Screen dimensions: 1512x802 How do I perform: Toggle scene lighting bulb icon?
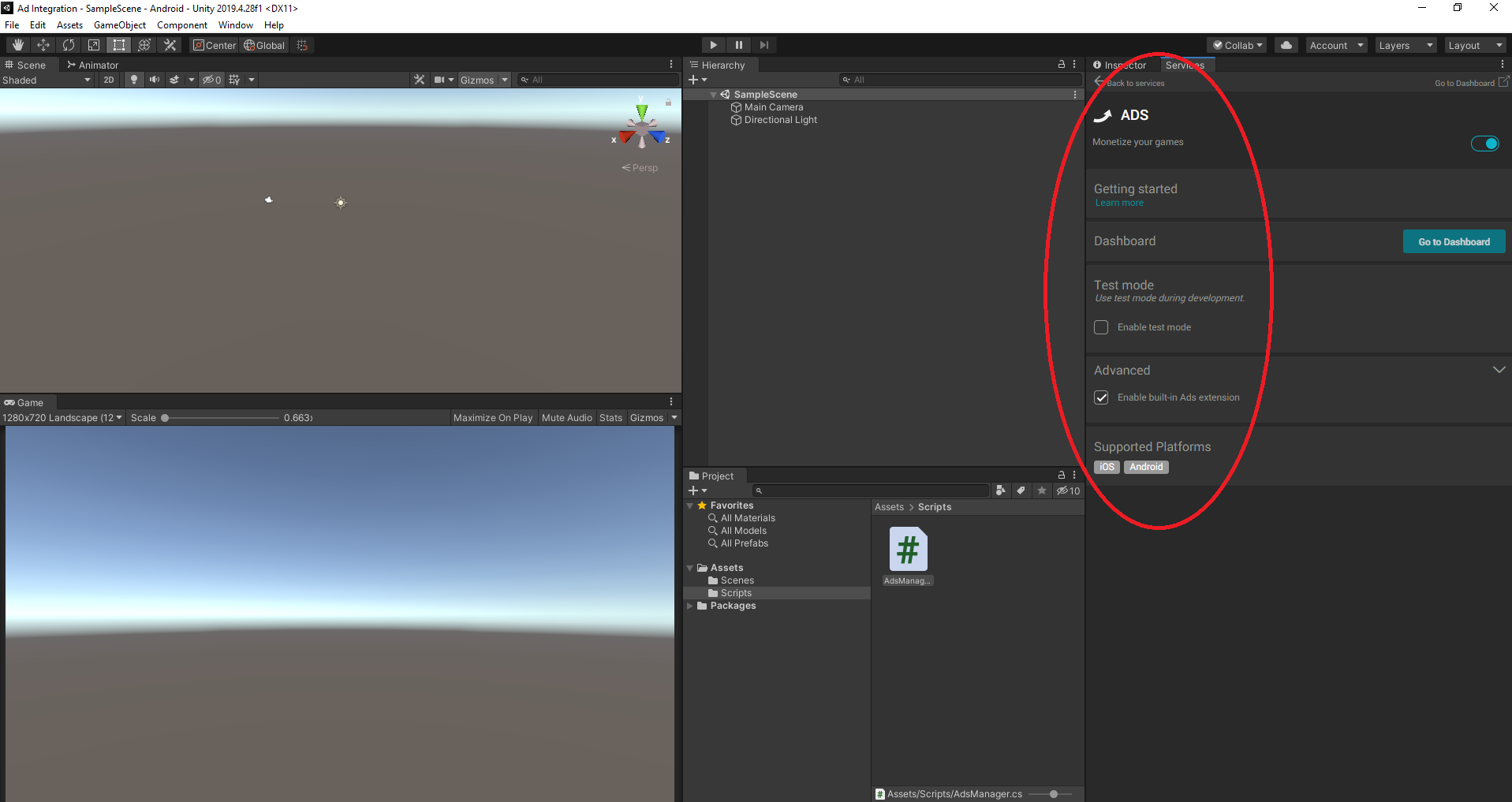[x=134, y=80]
